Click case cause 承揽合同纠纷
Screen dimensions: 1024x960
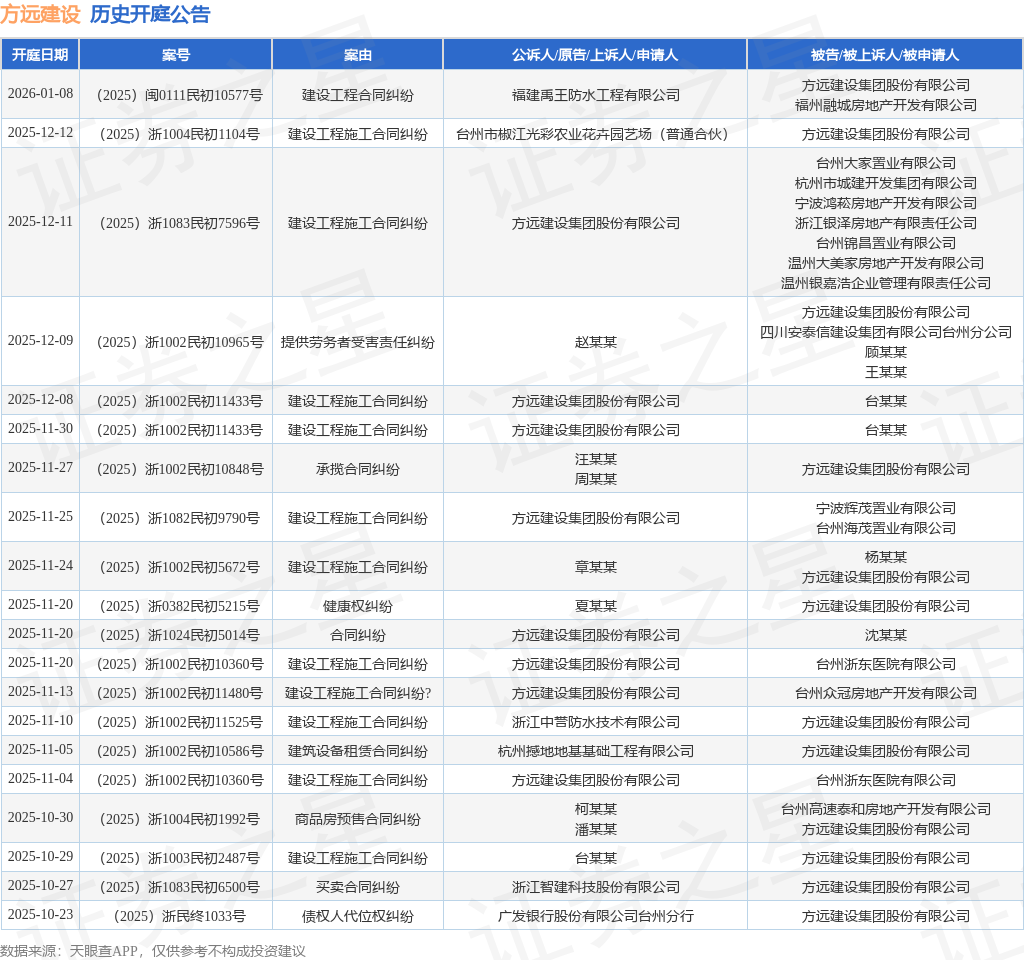(x=358, y=470)
